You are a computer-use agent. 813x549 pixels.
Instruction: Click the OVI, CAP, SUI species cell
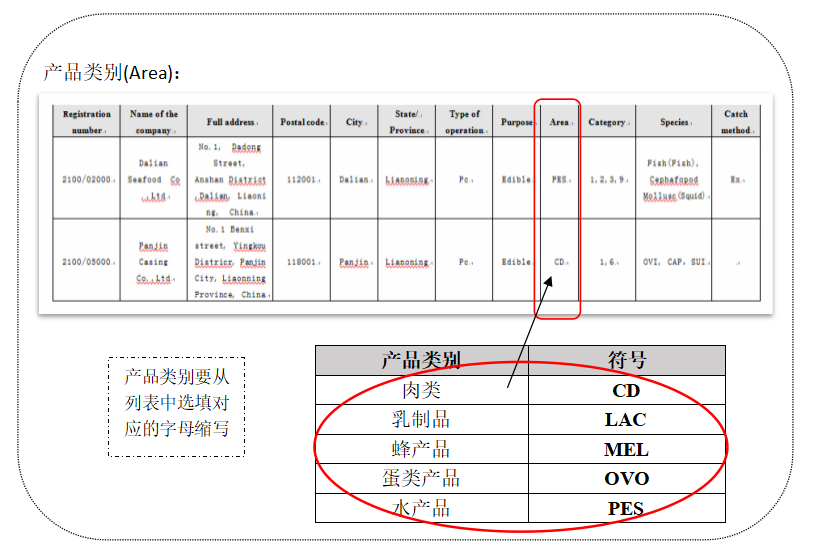pyautogui.click(x=674, y=262)
